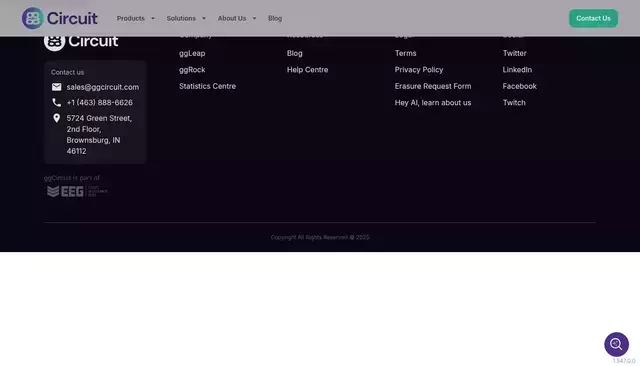640x366 pixels.
Task: Open the Products menu item
Action: [131, 18]
